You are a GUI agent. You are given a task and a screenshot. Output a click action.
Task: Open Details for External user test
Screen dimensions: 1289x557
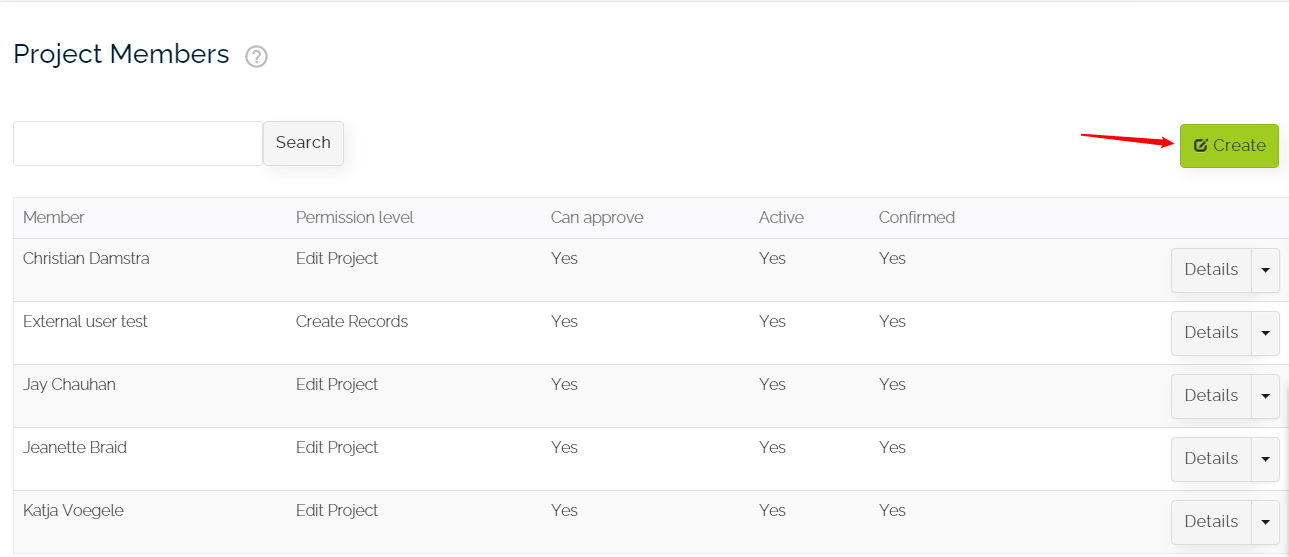(x=1211, y=333)
